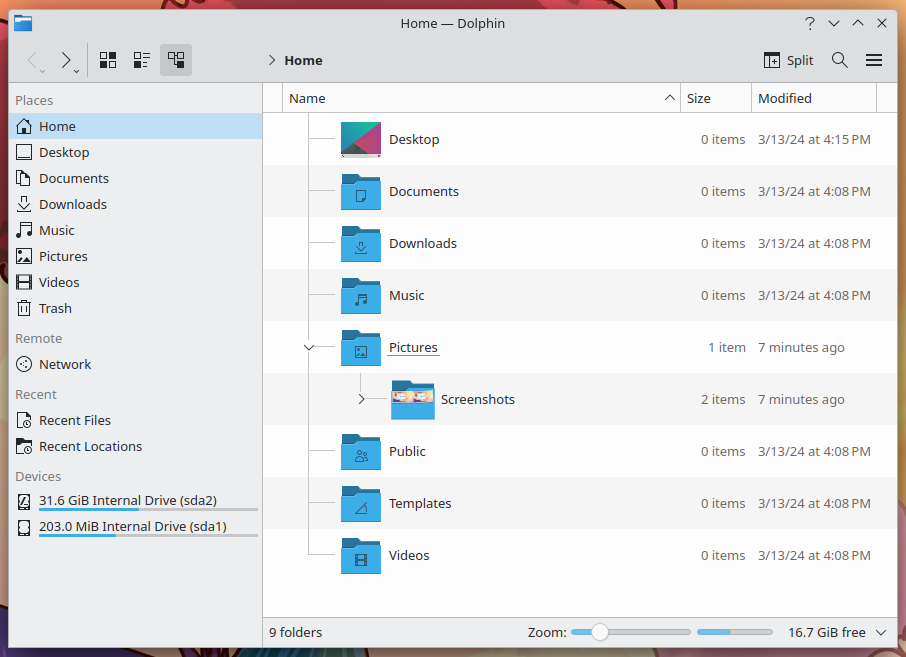Click the Screenshots folder thumbnail icon
Viewport: 906px width, 657px height.
413,399
